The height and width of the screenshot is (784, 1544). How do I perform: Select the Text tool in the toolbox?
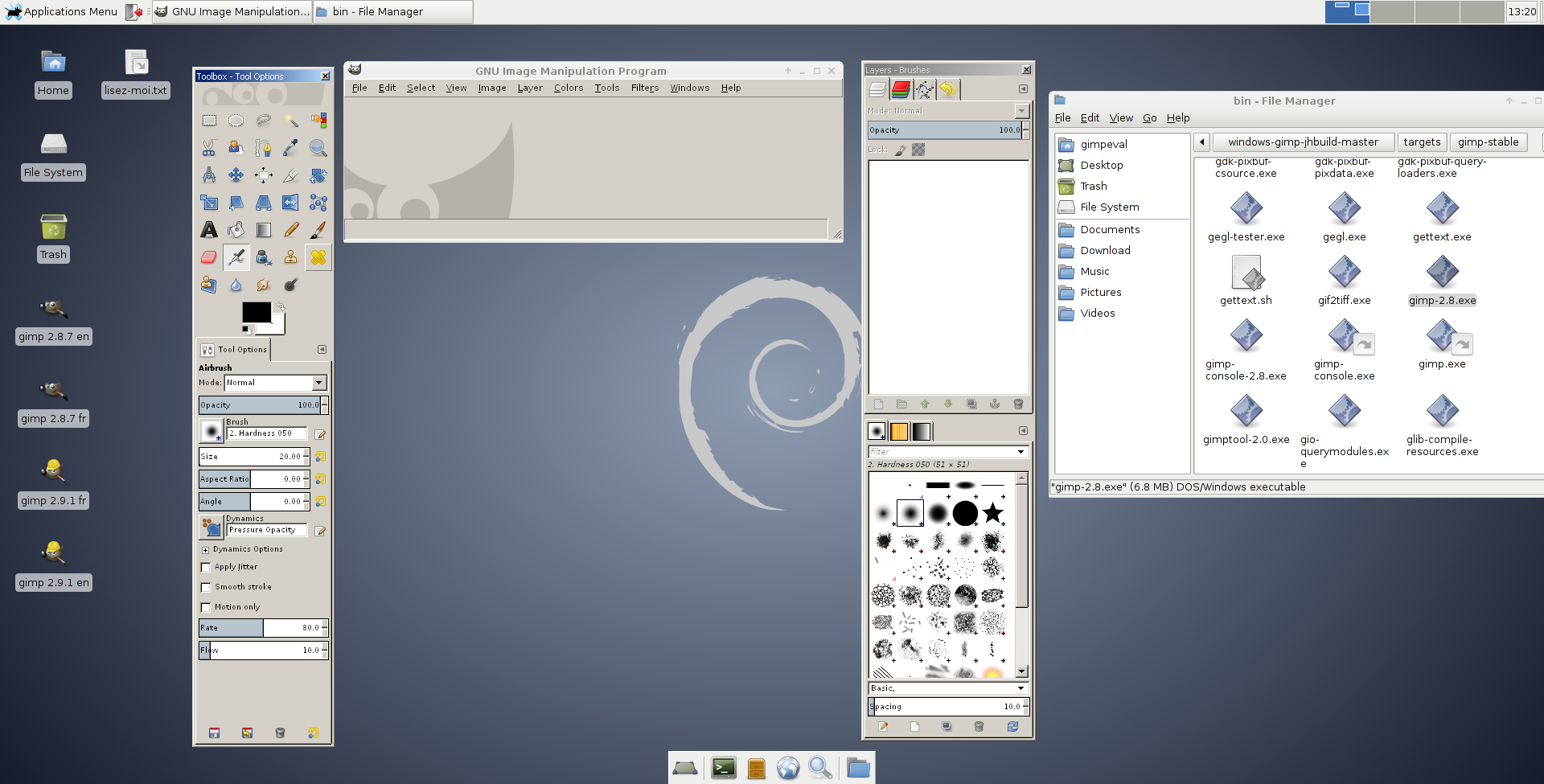pyautogui.click(x=209, y=230)
